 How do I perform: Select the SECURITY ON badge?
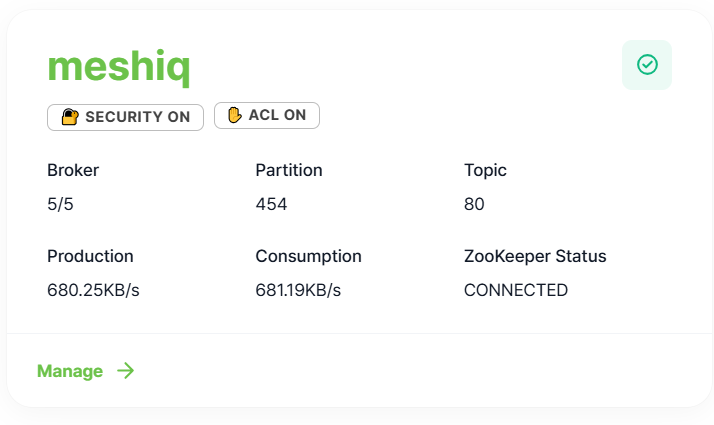pos(125,117)
